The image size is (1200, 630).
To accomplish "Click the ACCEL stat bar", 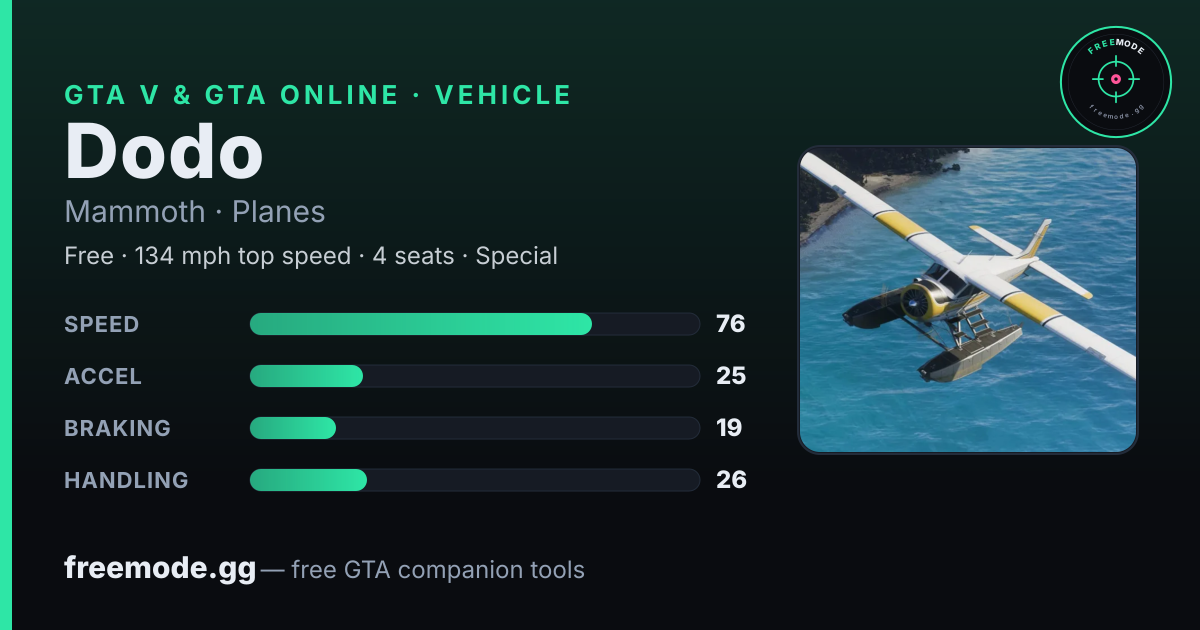I will coord(474,376).
